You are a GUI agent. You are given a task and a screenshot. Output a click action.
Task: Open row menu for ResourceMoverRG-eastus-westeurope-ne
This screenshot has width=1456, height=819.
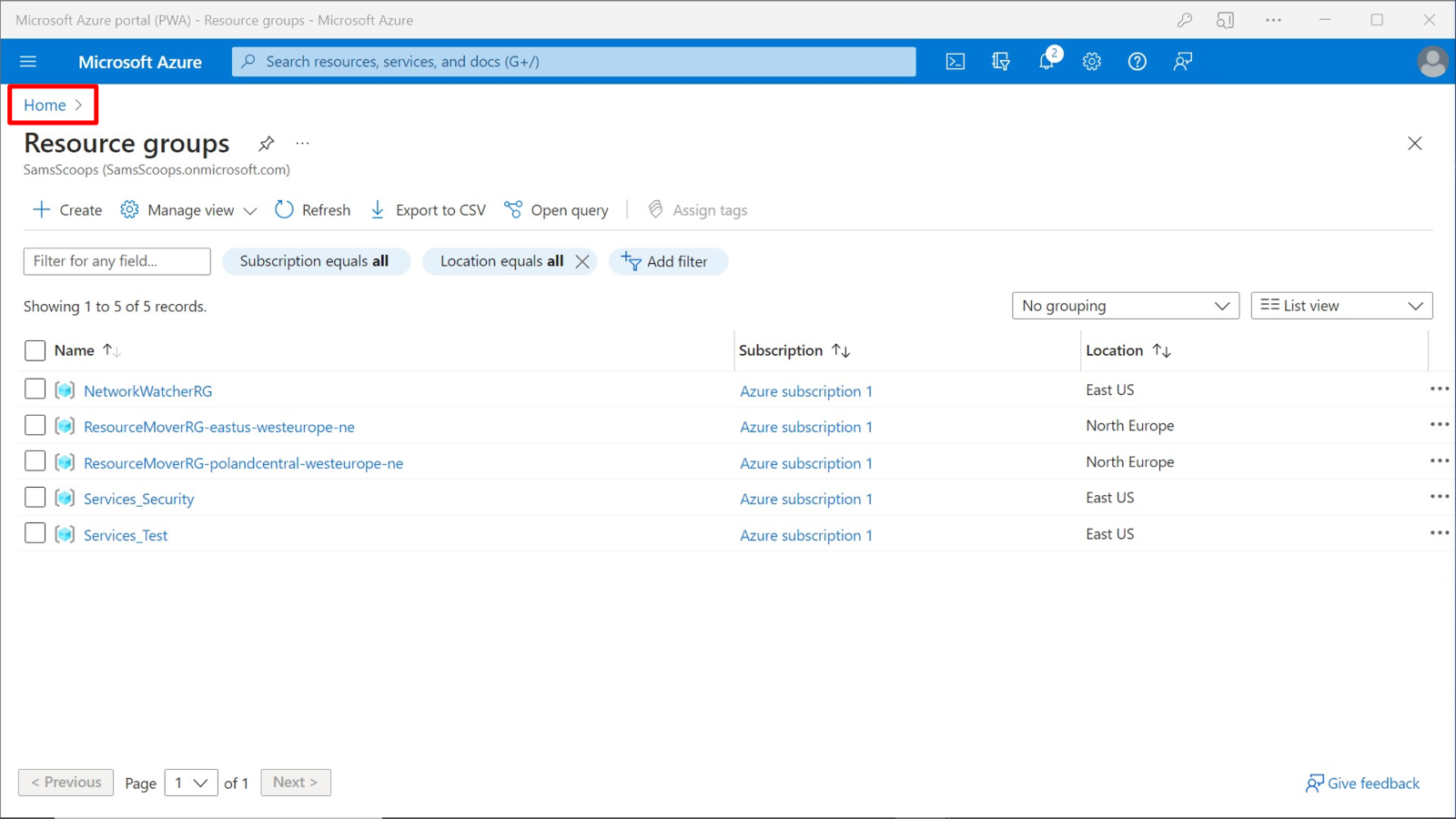pos(1439,425)
